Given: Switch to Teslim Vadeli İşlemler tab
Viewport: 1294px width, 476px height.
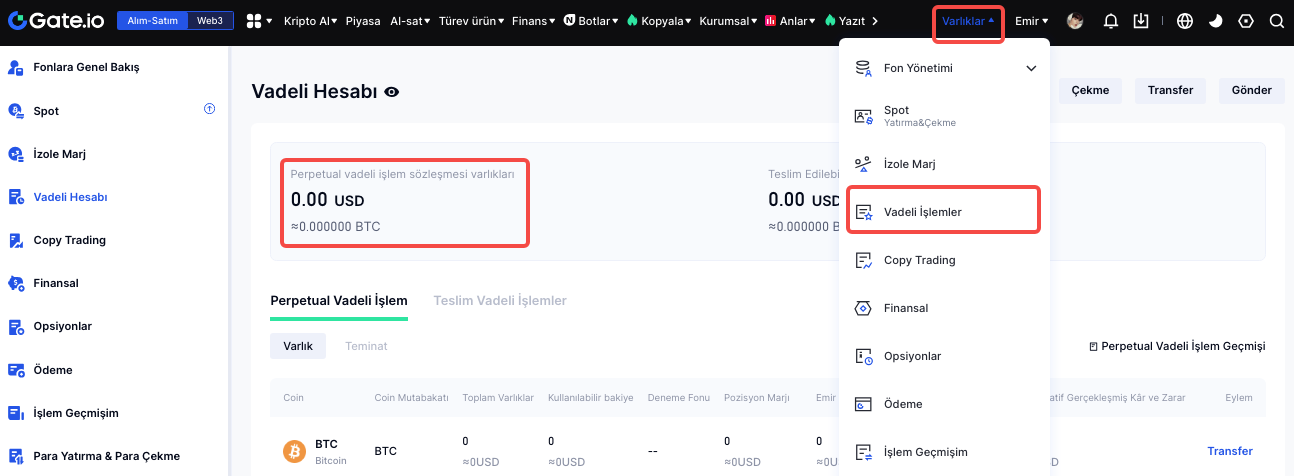Looking at the screenshot, I should pyautogui.click(x=500, y=300).
